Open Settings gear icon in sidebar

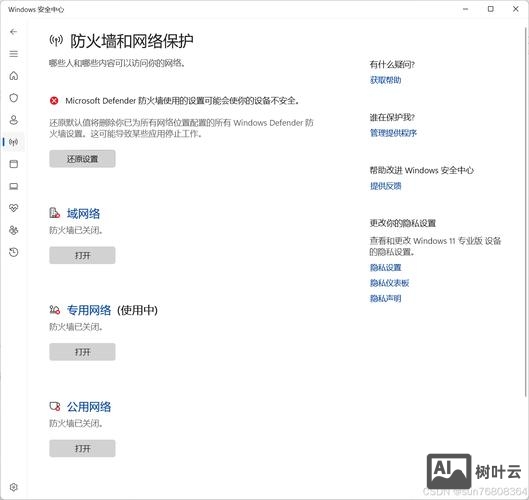pos(13,487)
